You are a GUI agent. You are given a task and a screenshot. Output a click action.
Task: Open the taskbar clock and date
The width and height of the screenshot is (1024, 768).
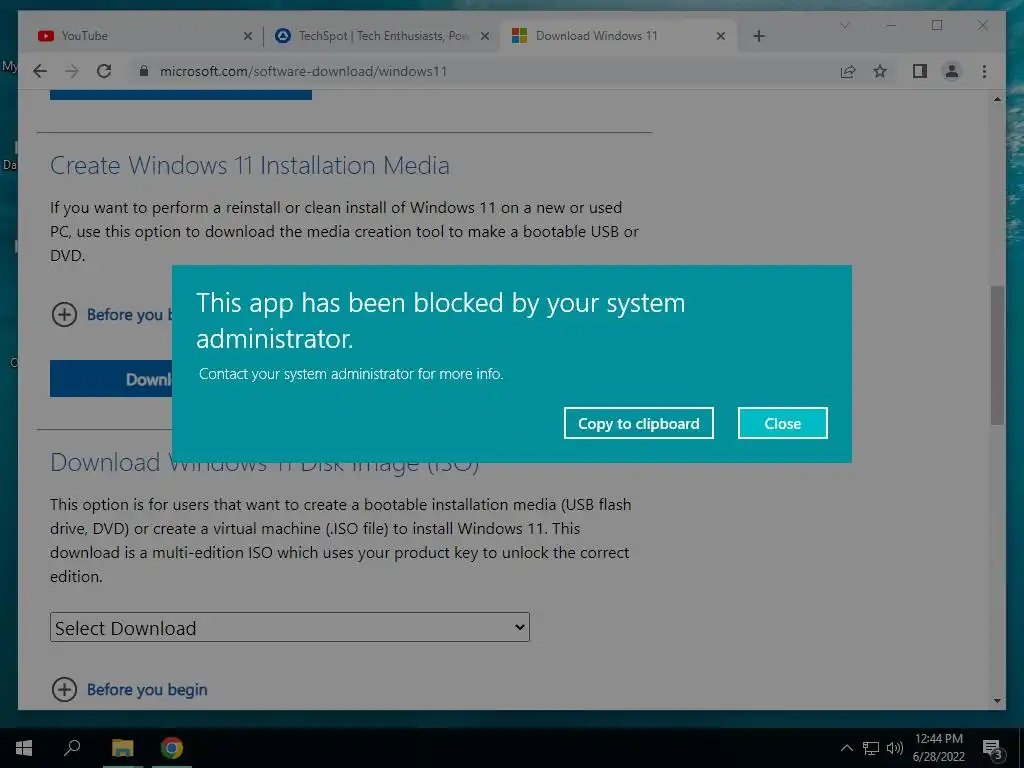coord(938,748)
